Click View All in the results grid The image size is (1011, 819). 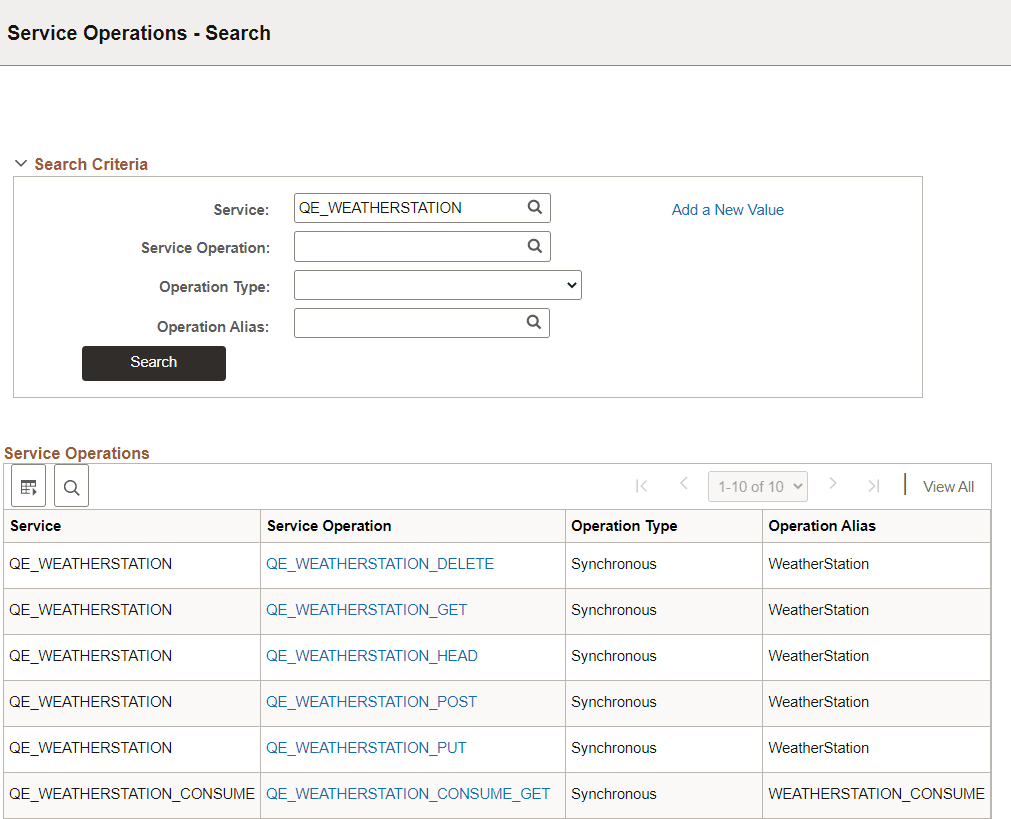tap(947, 486)
